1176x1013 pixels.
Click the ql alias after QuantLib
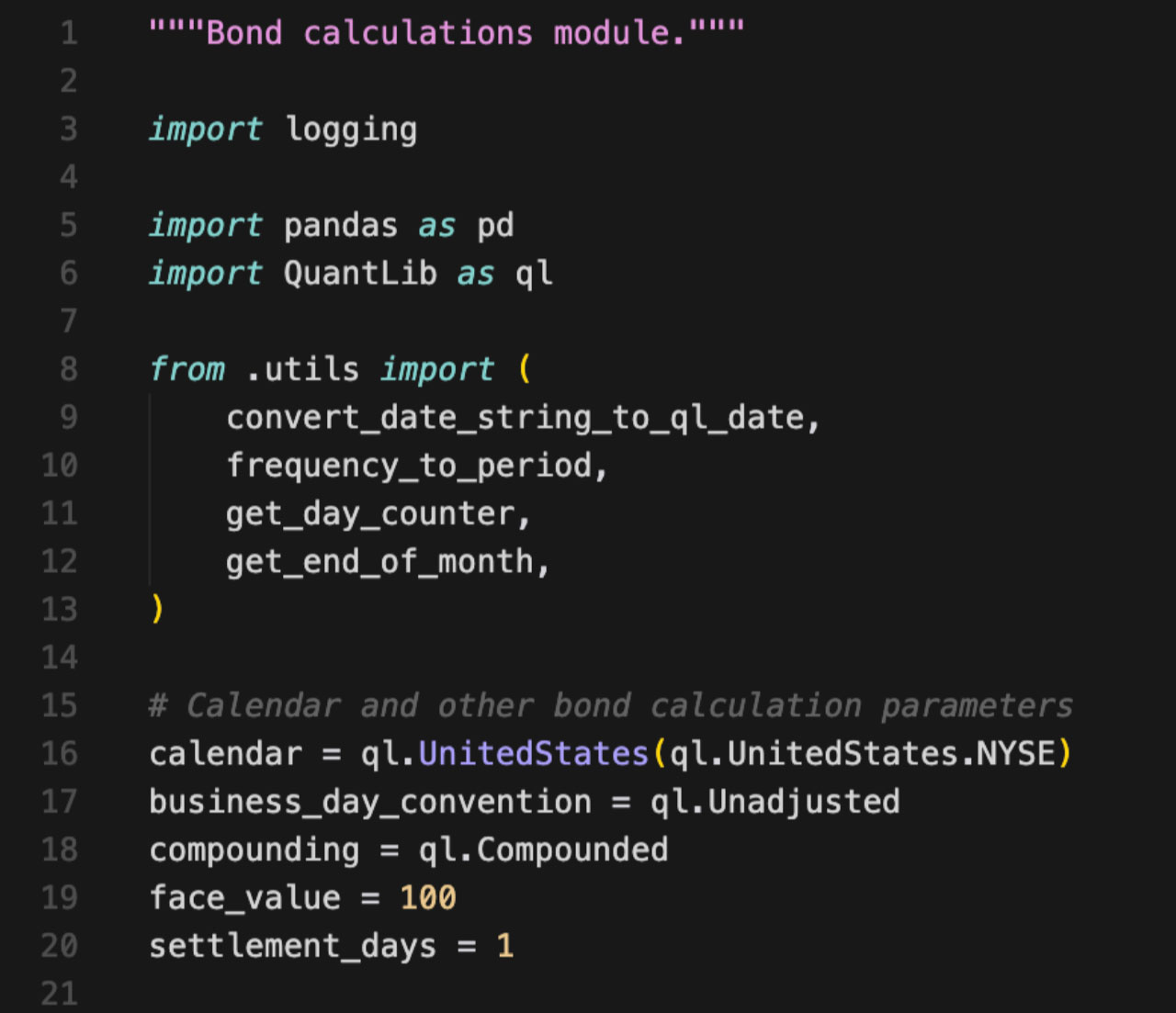point(534,274)
